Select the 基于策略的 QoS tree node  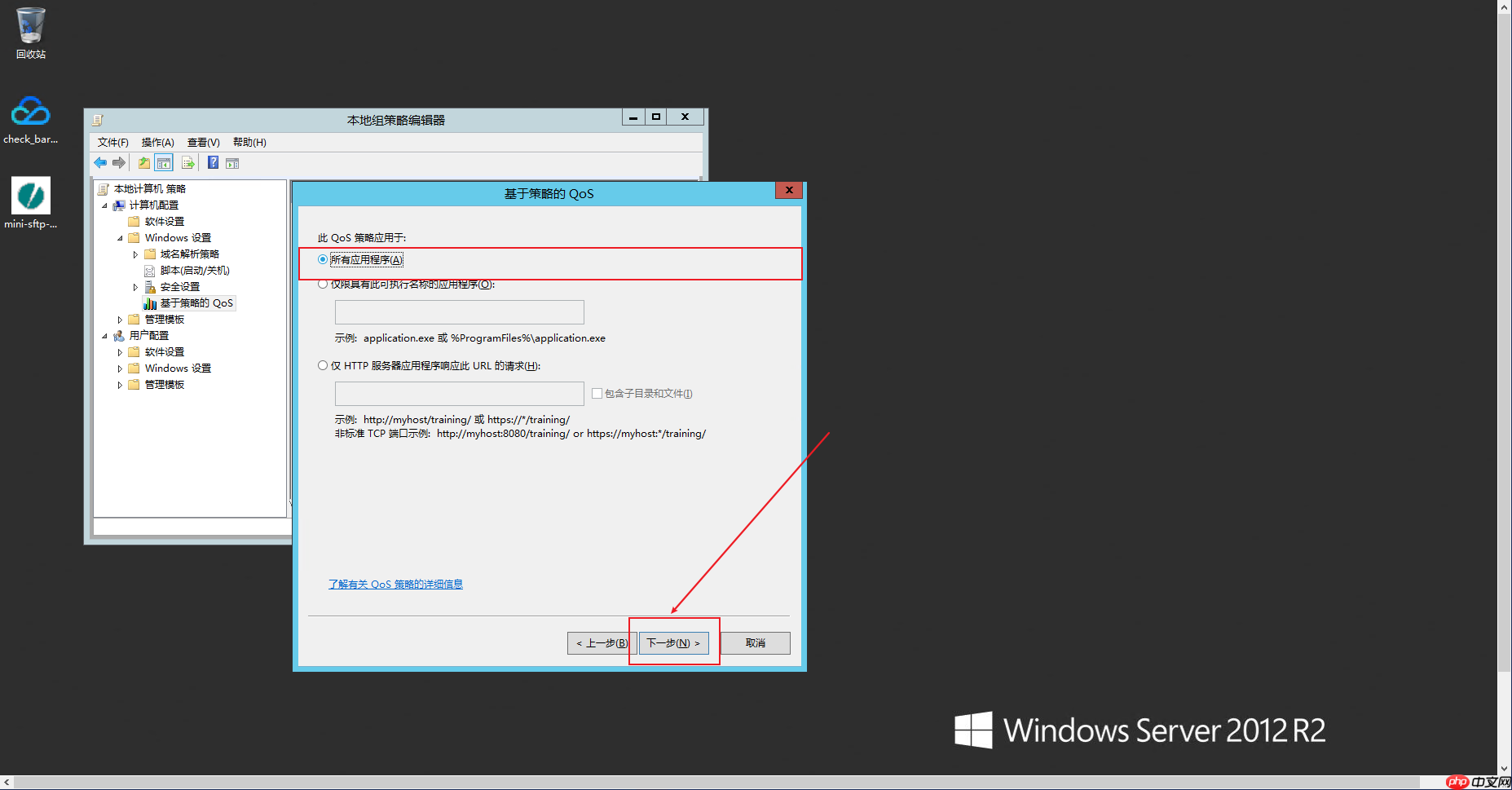[x=197, y=302]
